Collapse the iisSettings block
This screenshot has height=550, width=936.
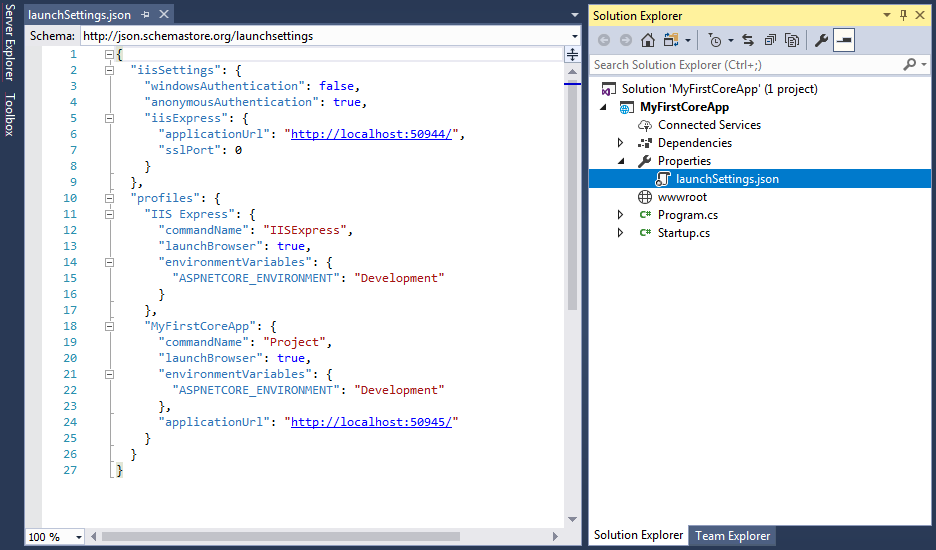(x=109, y=70)
